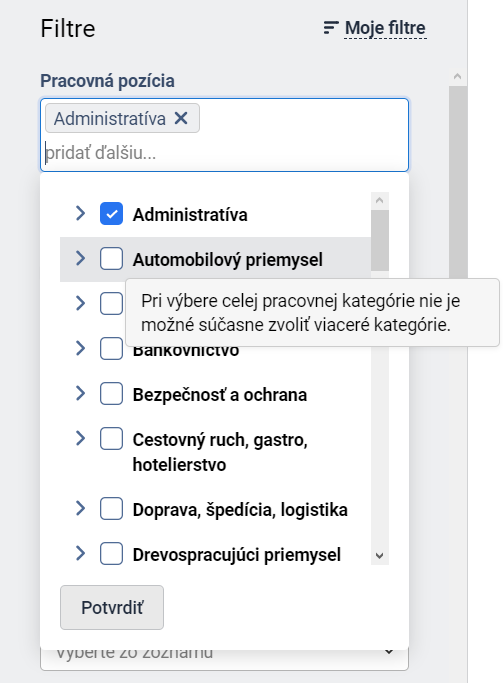The image size is (503, 683).
Task: Click the category list scrollbar thumb
Action: (380, 240)
